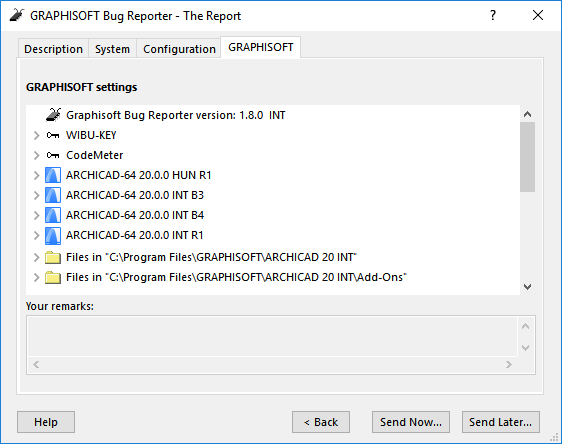Select the Graphisoft Bug Reporter version text row
The width and height of the screenshot is (562, 444).
click(x=176, y=115)
